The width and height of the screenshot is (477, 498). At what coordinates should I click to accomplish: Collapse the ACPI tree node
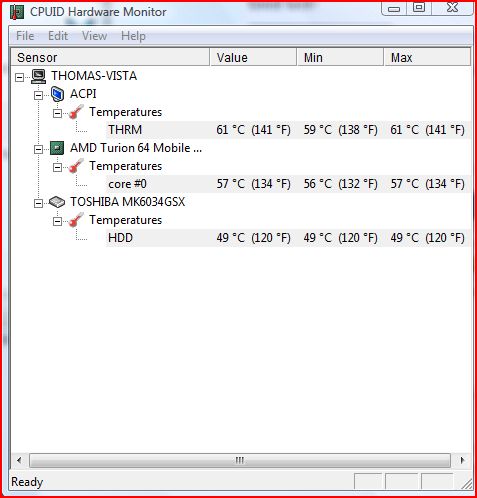coord(39,95)
